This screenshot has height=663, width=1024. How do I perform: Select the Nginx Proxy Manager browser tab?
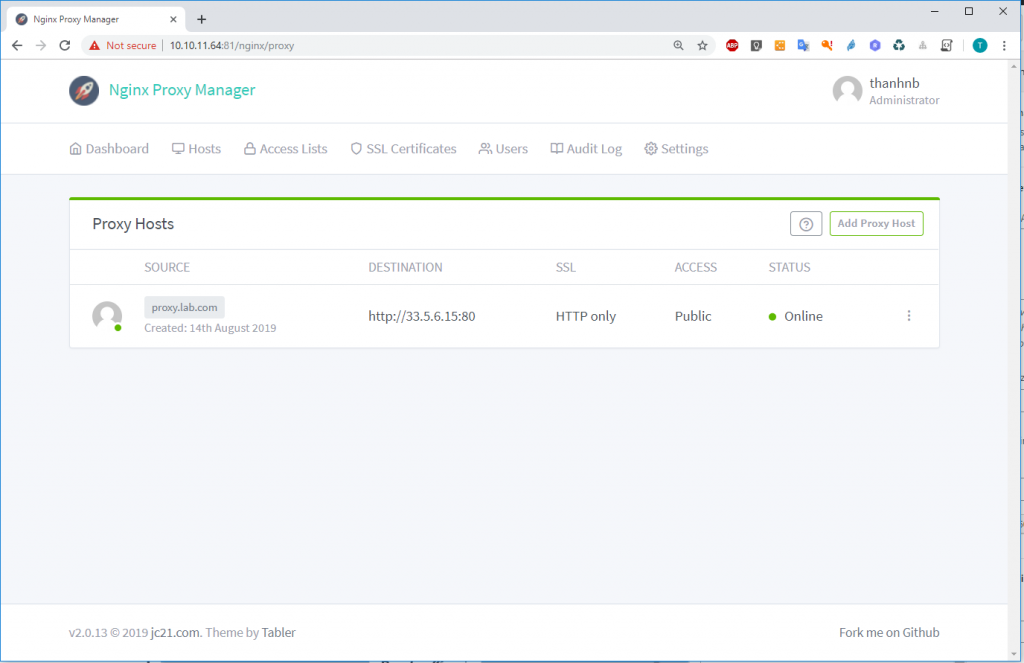(95, 19)
